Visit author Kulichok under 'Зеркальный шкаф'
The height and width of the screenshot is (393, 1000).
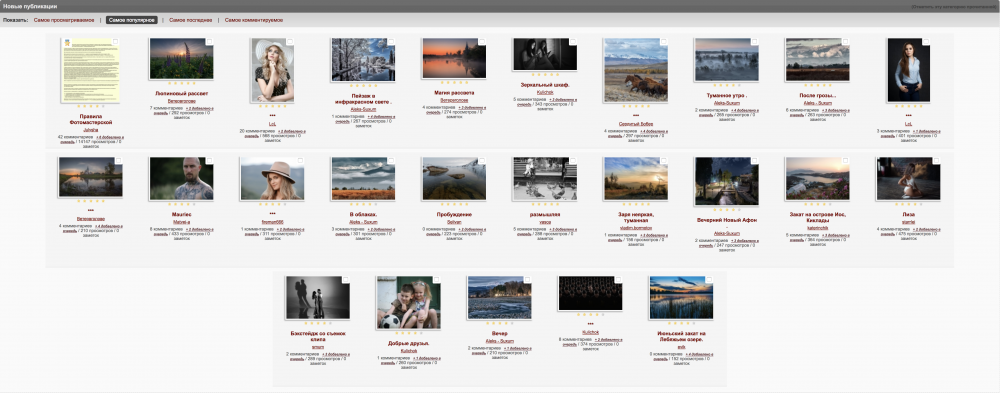[545, 93]
